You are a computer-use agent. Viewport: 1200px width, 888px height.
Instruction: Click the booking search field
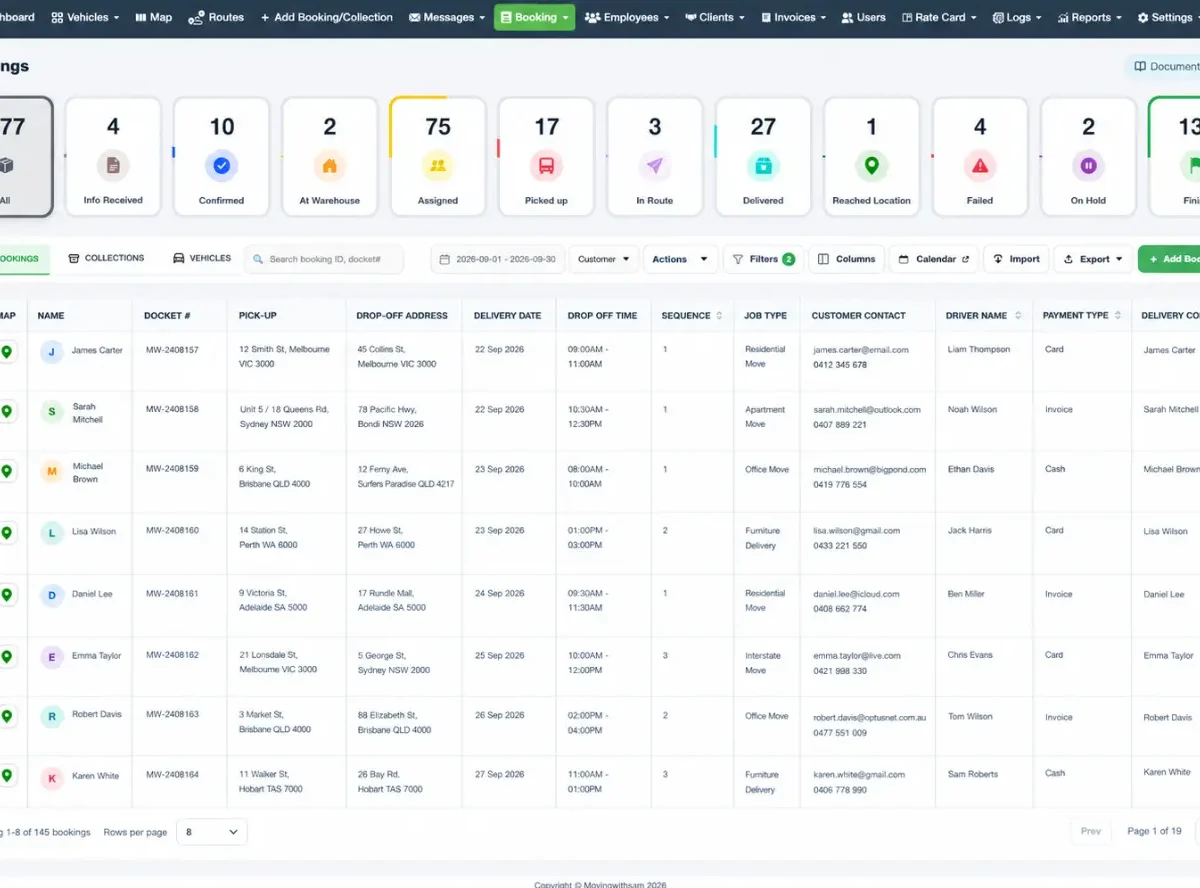click(324, 259)
